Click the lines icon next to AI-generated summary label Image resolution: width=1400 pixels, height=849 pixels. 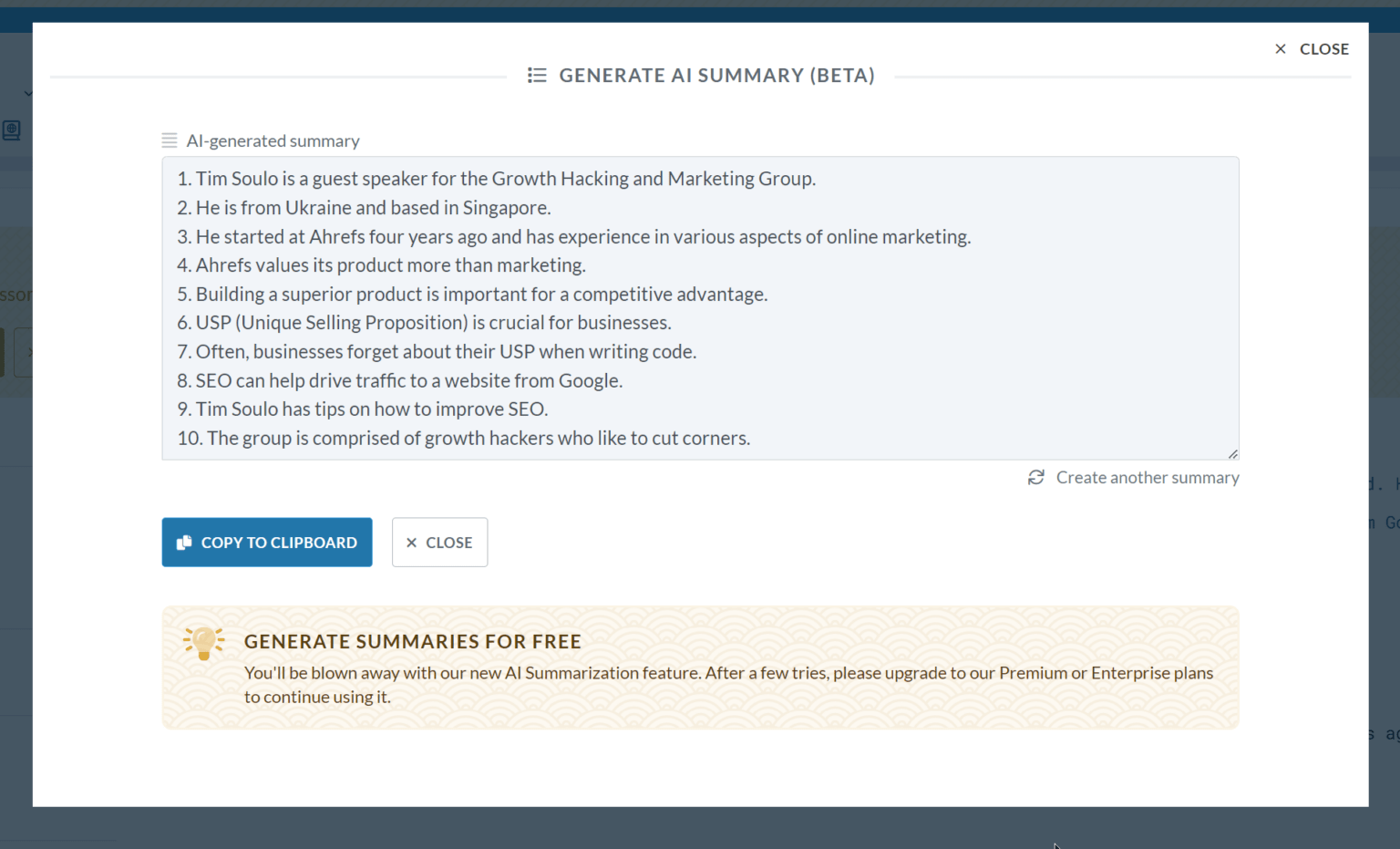point(170,140)
